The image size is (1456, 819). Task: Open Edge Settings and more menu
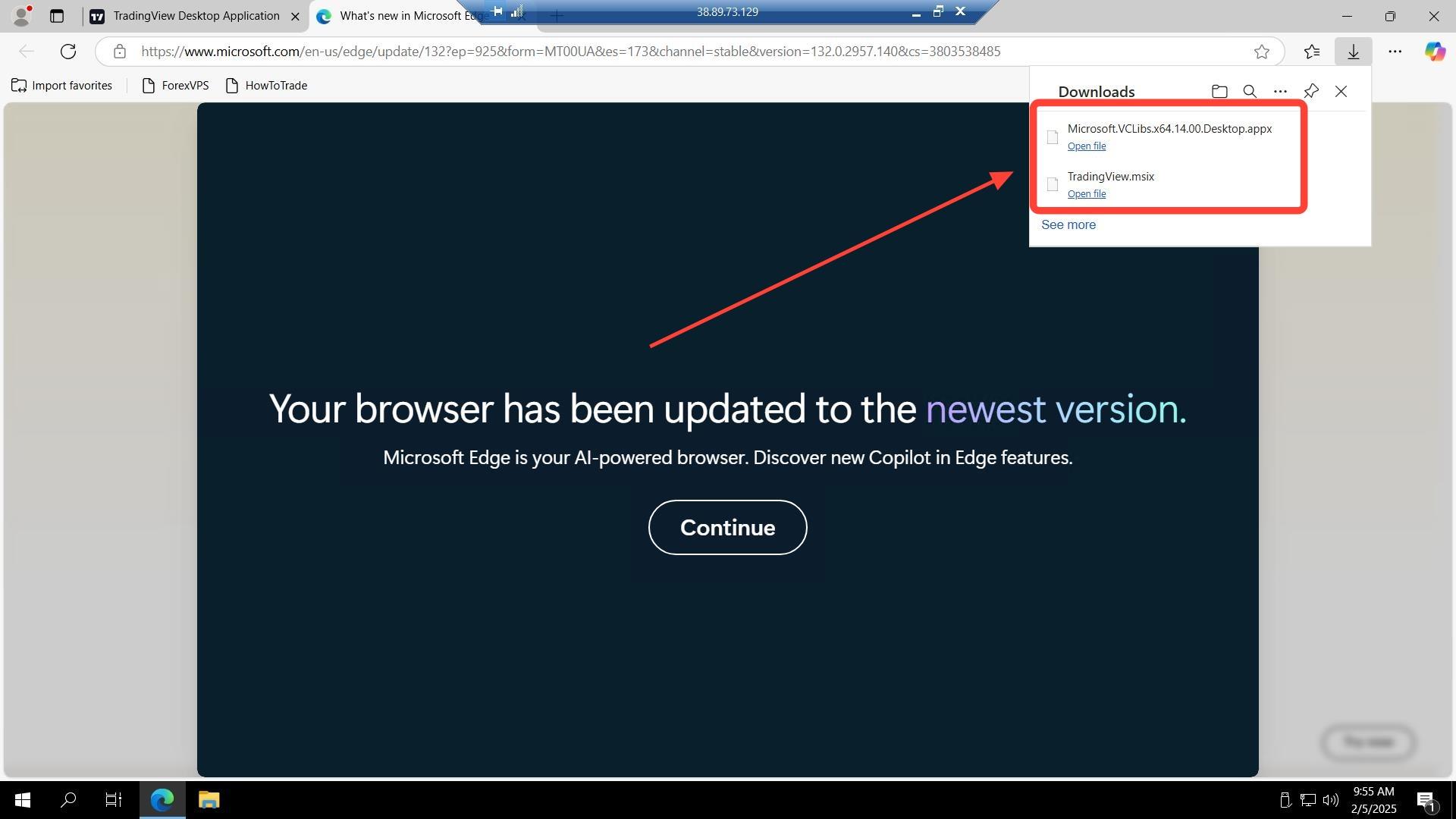tap(1395, 52)
